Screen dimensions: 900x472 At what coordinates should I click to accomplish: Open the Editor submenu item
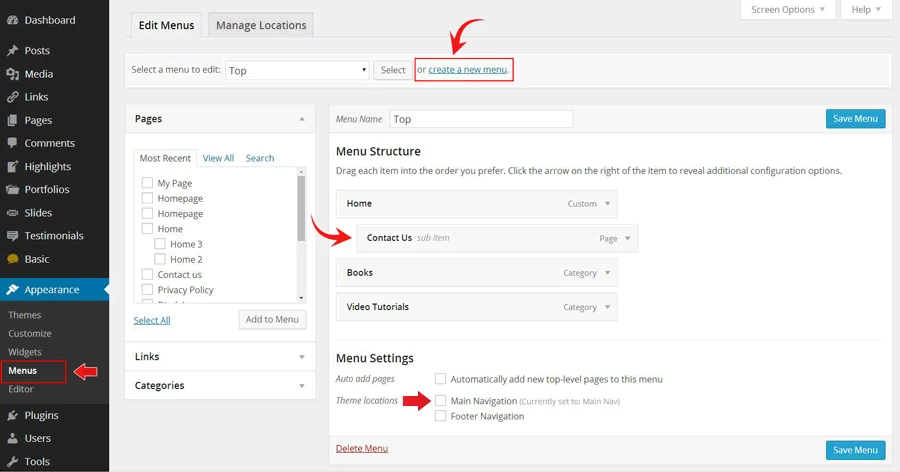(21, 389)
